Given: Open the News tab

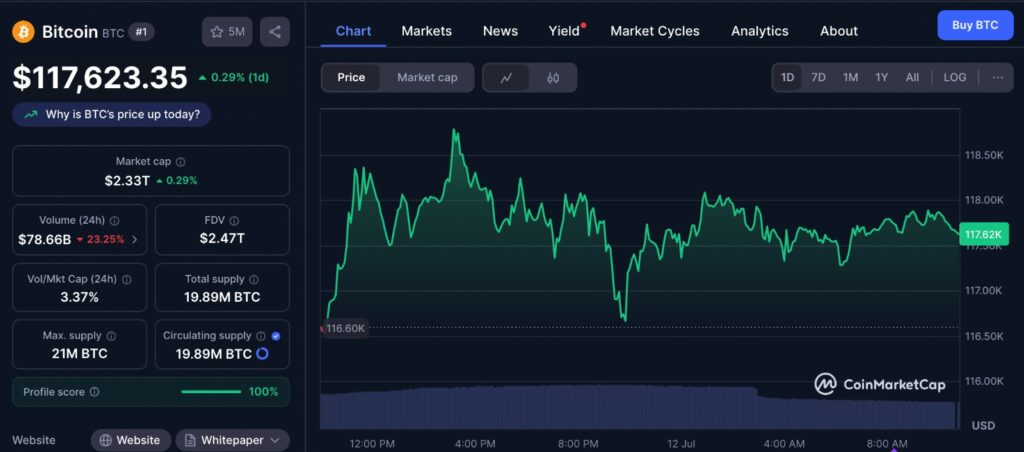Looking at the screenshot, I should click(500, 31).
